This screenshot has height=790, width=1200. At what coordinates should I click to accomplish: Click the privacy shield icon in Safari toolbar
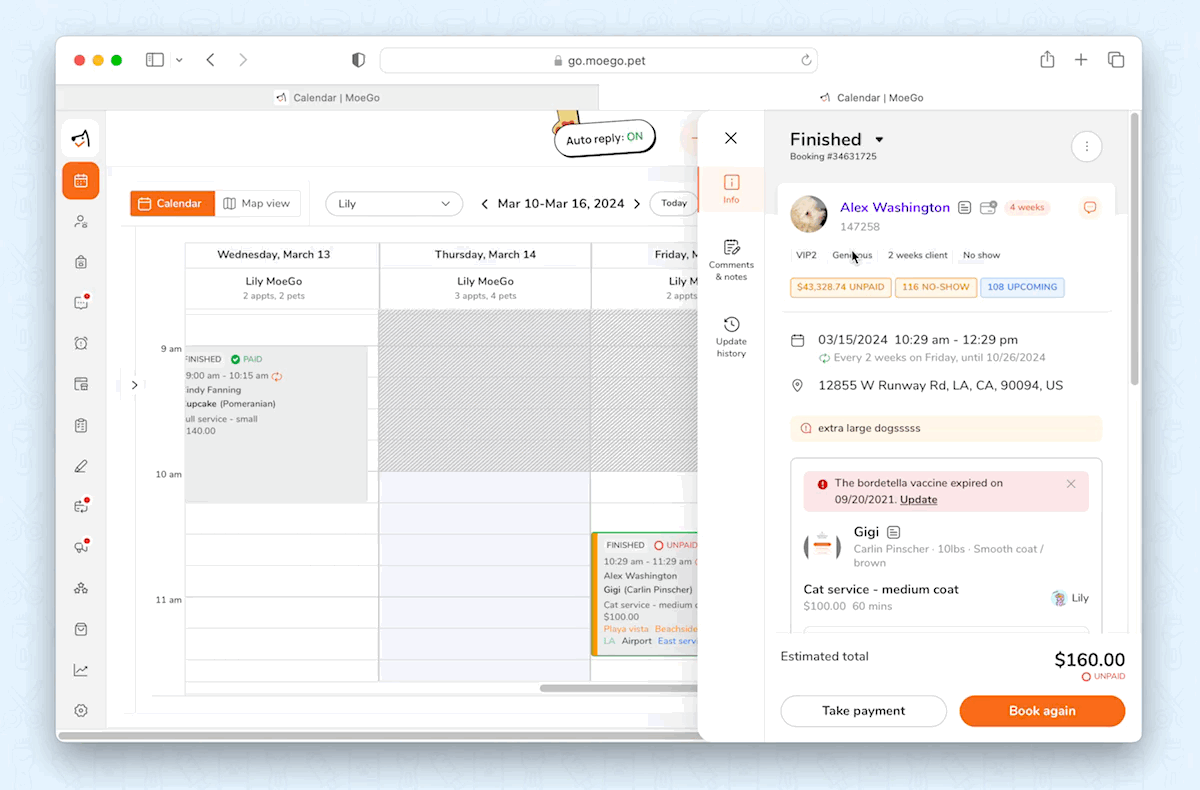[358, 60]
